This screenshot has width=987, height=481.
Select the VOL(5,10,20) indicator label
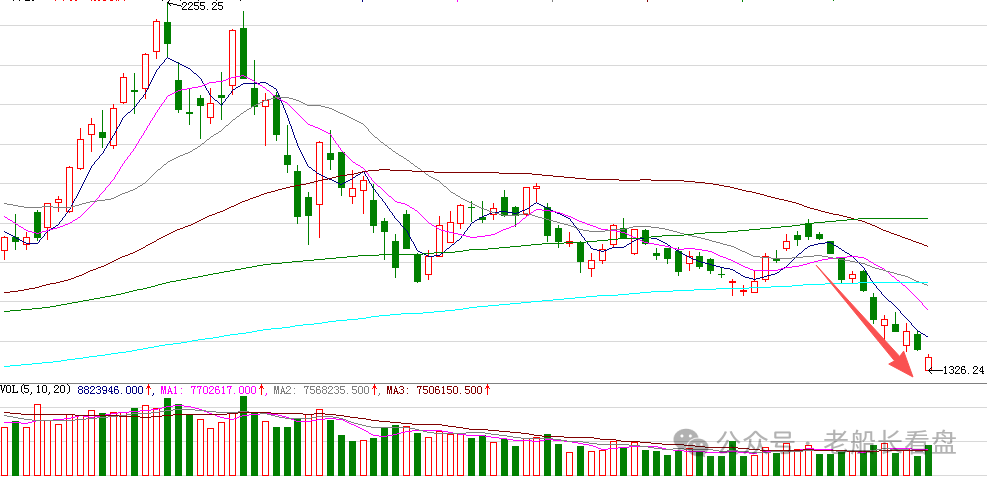tap(36, 390)
